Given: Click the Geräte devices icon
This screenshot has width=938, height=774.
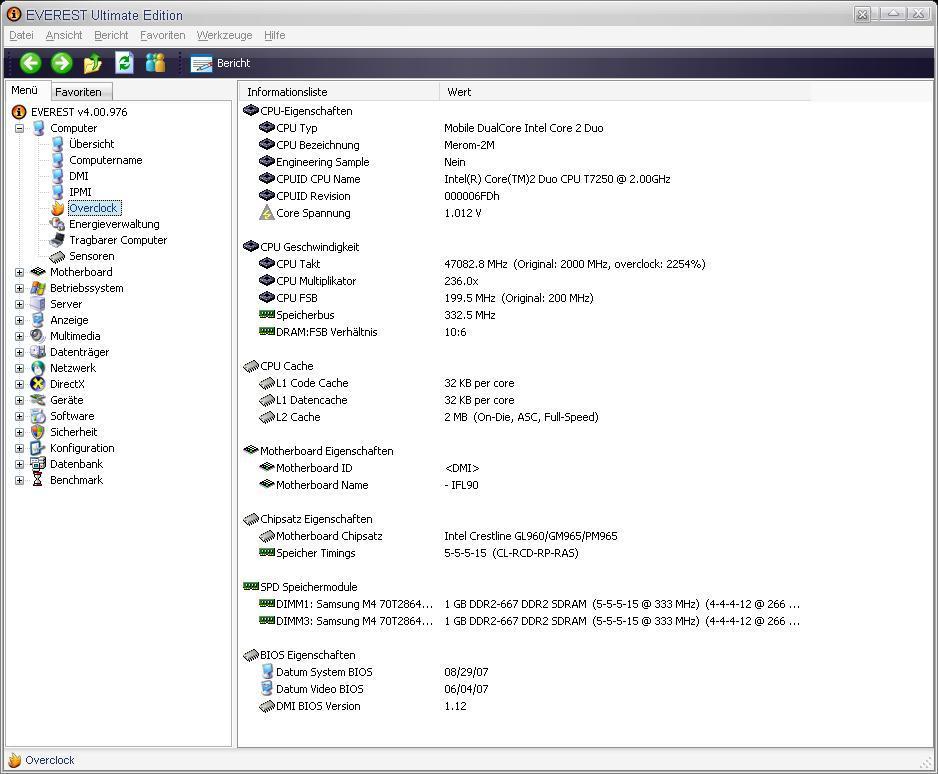Looking at the screenshot, I should coord(38,400).
